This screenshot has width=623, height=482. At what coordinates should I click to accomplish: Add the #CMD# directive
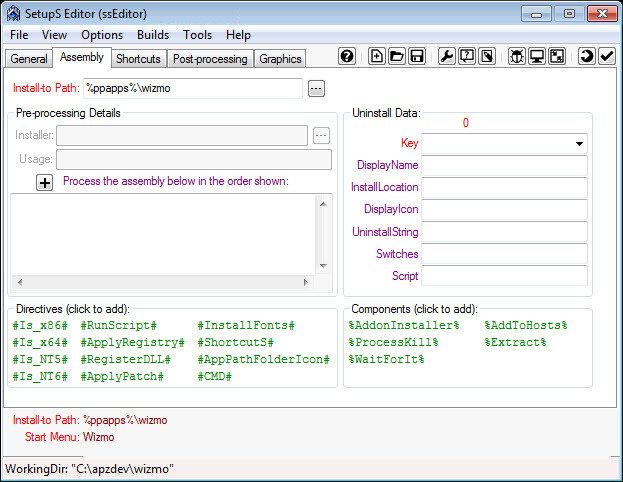(x=215, y=377)
